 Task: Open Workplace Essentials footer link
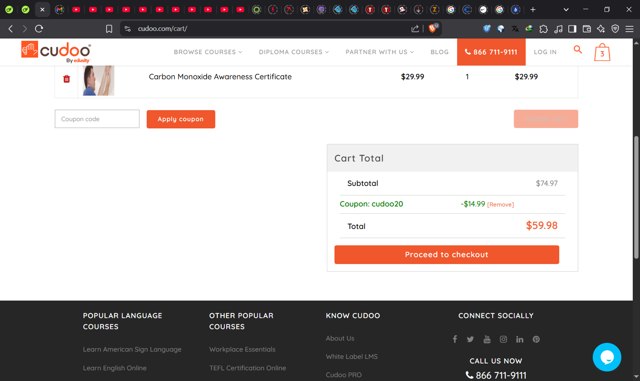click(x=242, y=350)
